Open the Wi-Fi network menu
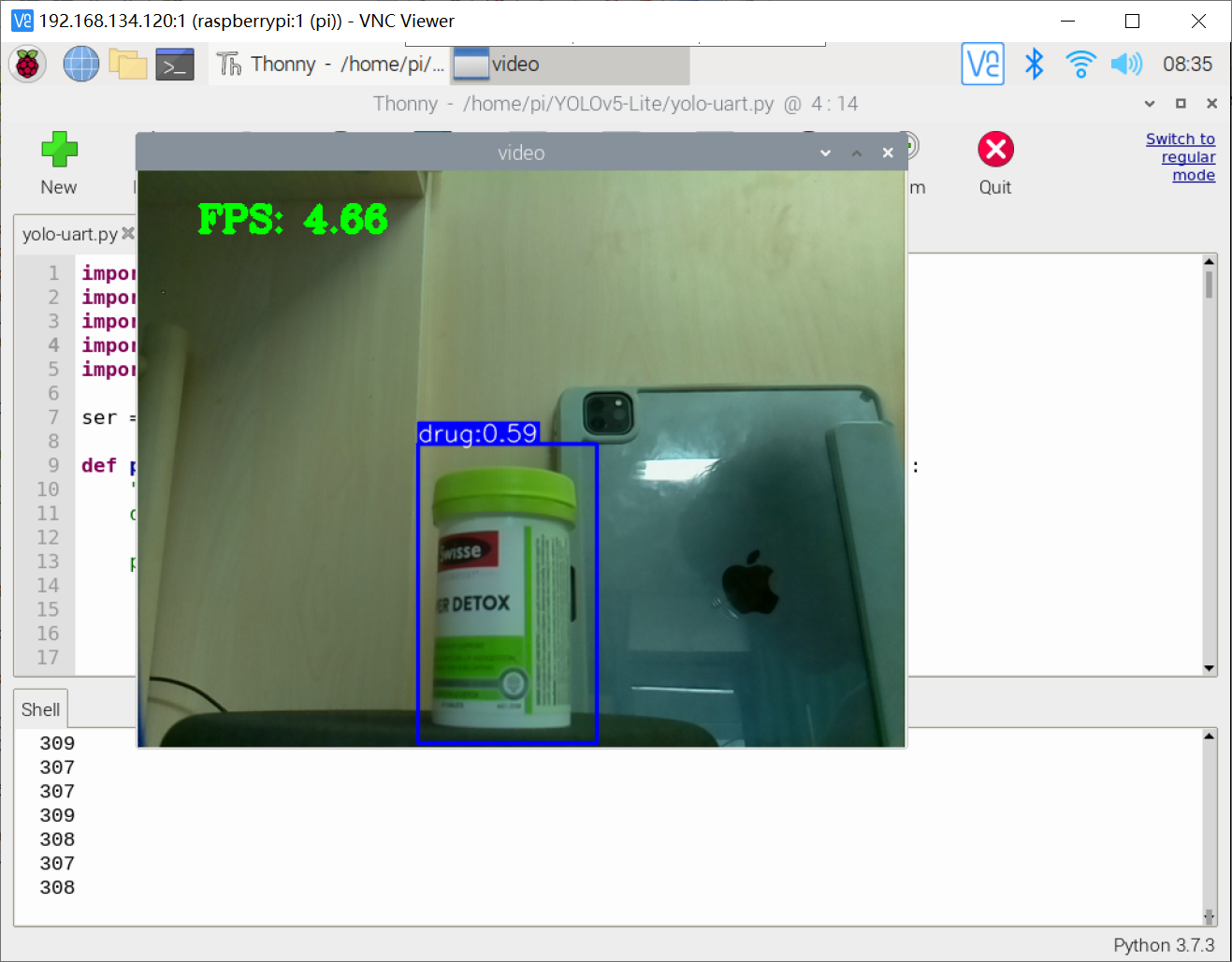1232x962 pixels. (x=1080, y=65)
